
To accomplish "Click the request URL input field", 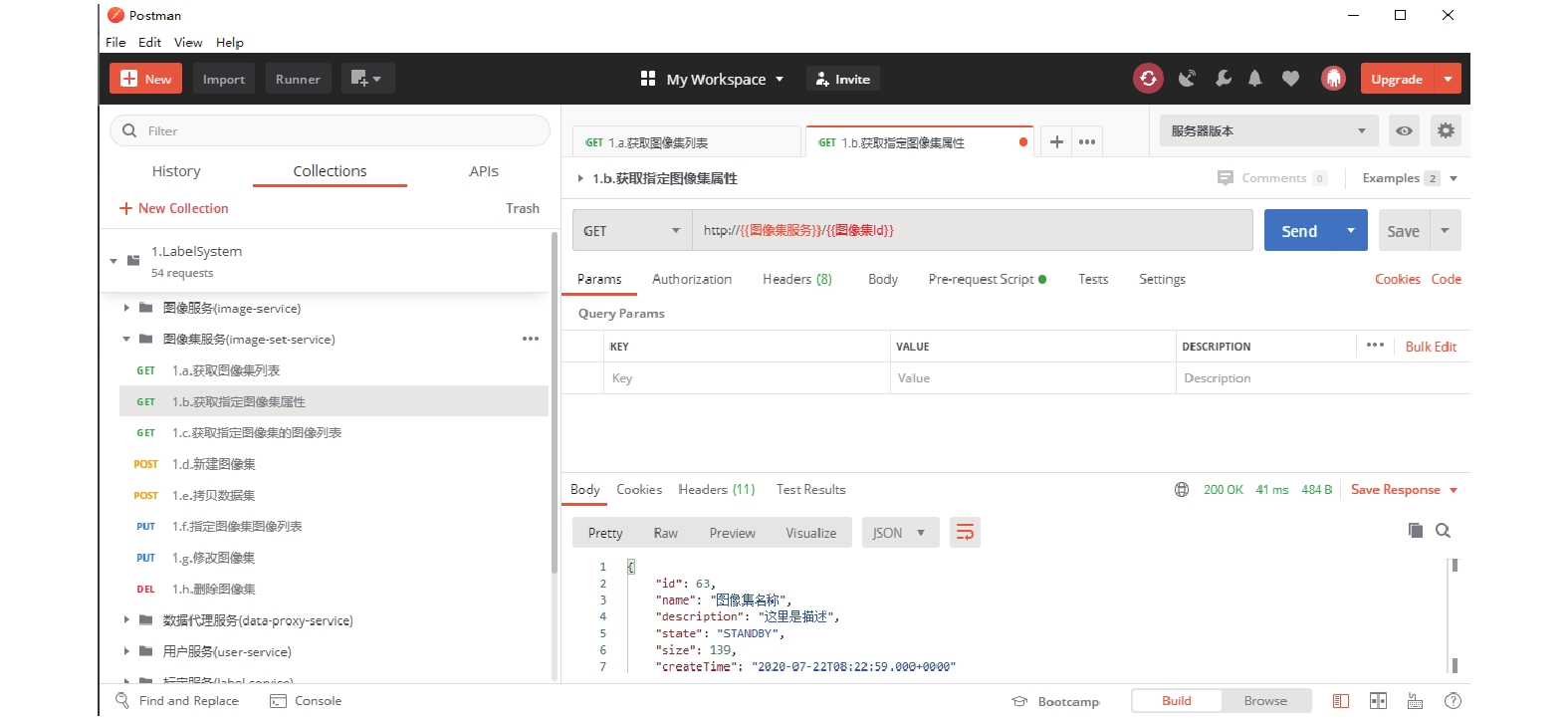I will coord(972,230).
